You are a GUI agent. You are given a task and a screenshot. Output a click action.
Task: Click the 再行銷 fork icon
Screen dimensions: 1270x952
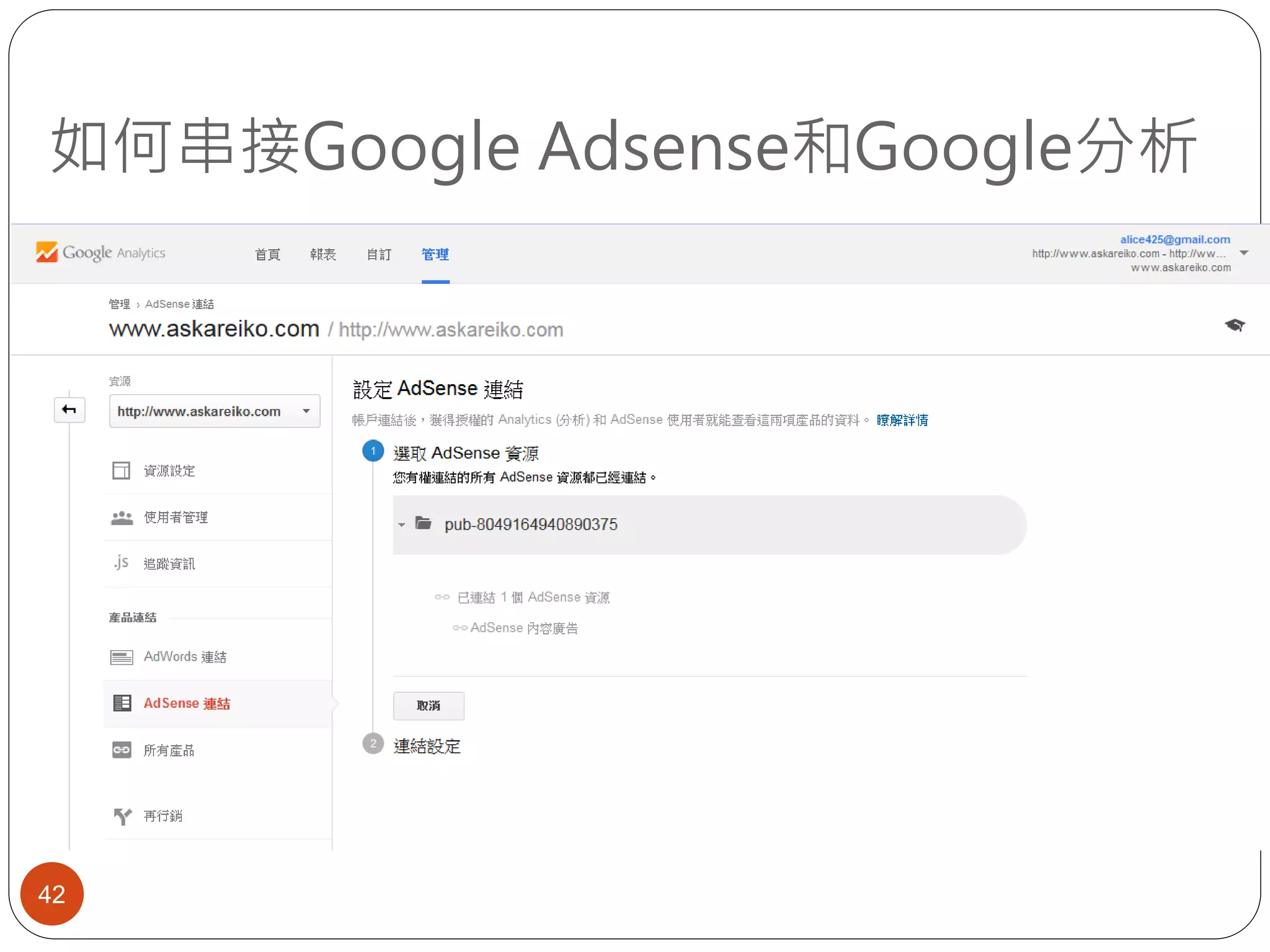(122, 816)
